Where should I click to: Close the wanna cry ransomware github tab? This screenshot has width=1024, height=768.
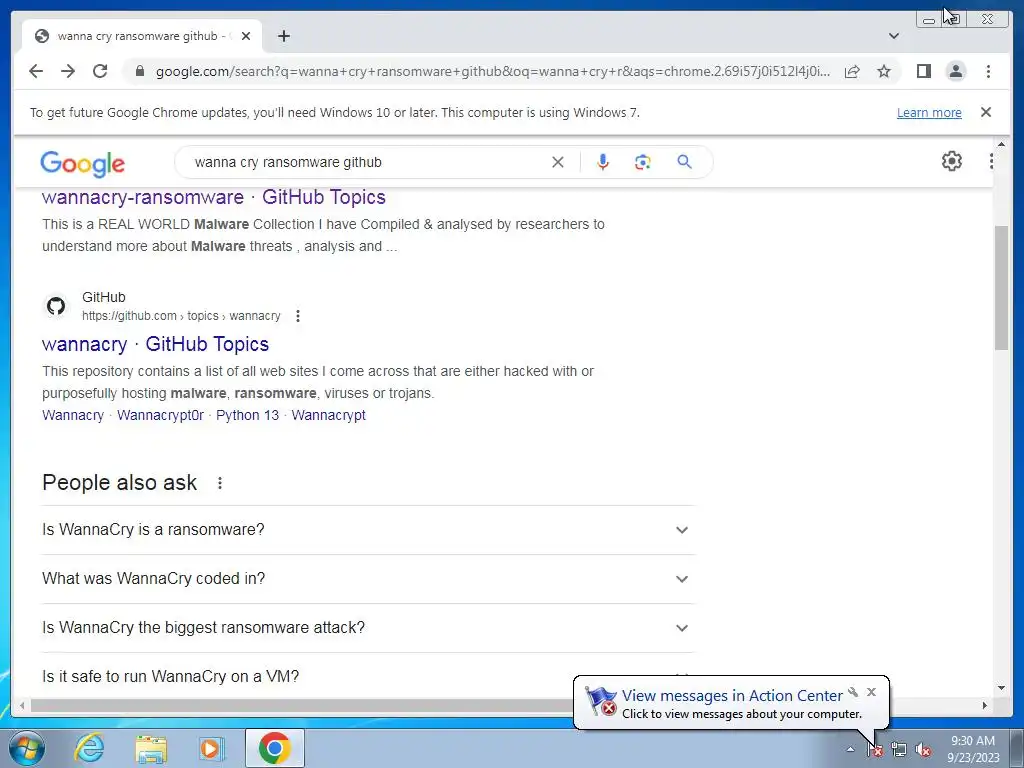246,36
